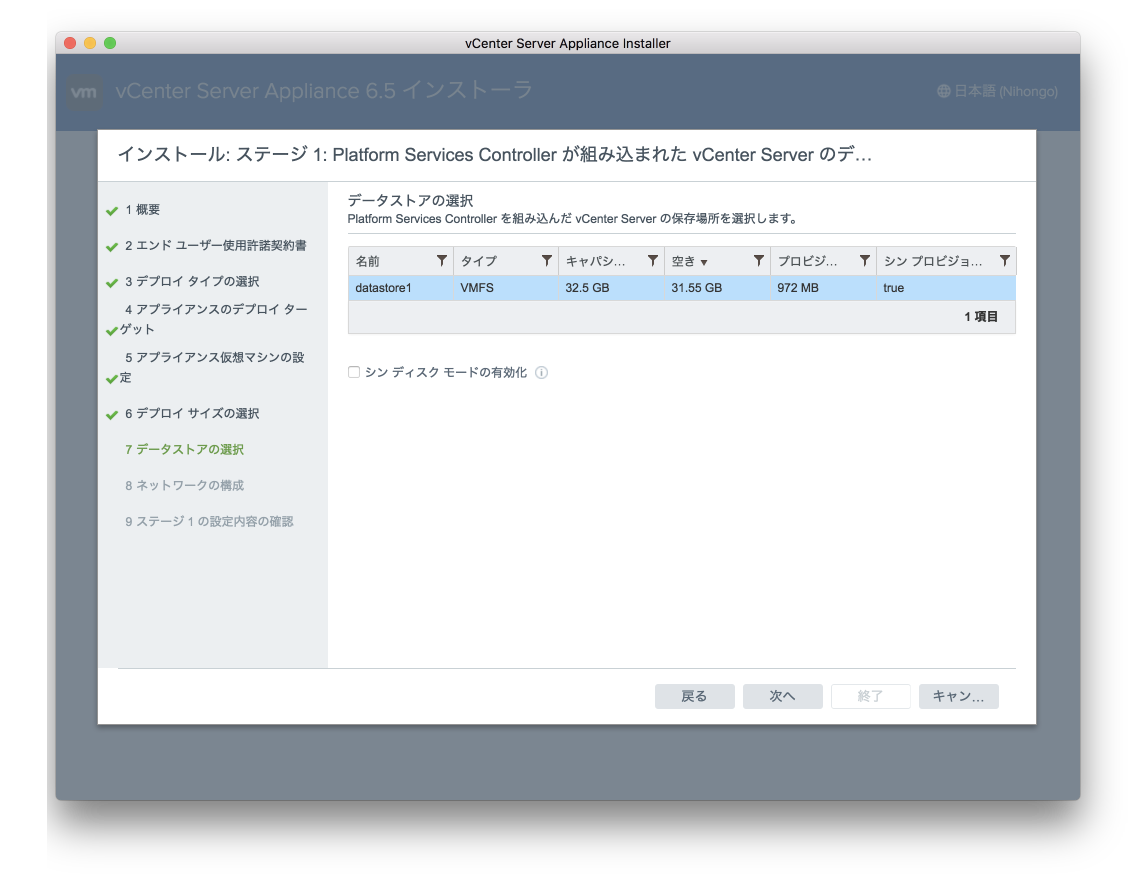This screenshot has height=880, width=1136.
Task: Click the vm logo in the header
Action: click(83, 91)
